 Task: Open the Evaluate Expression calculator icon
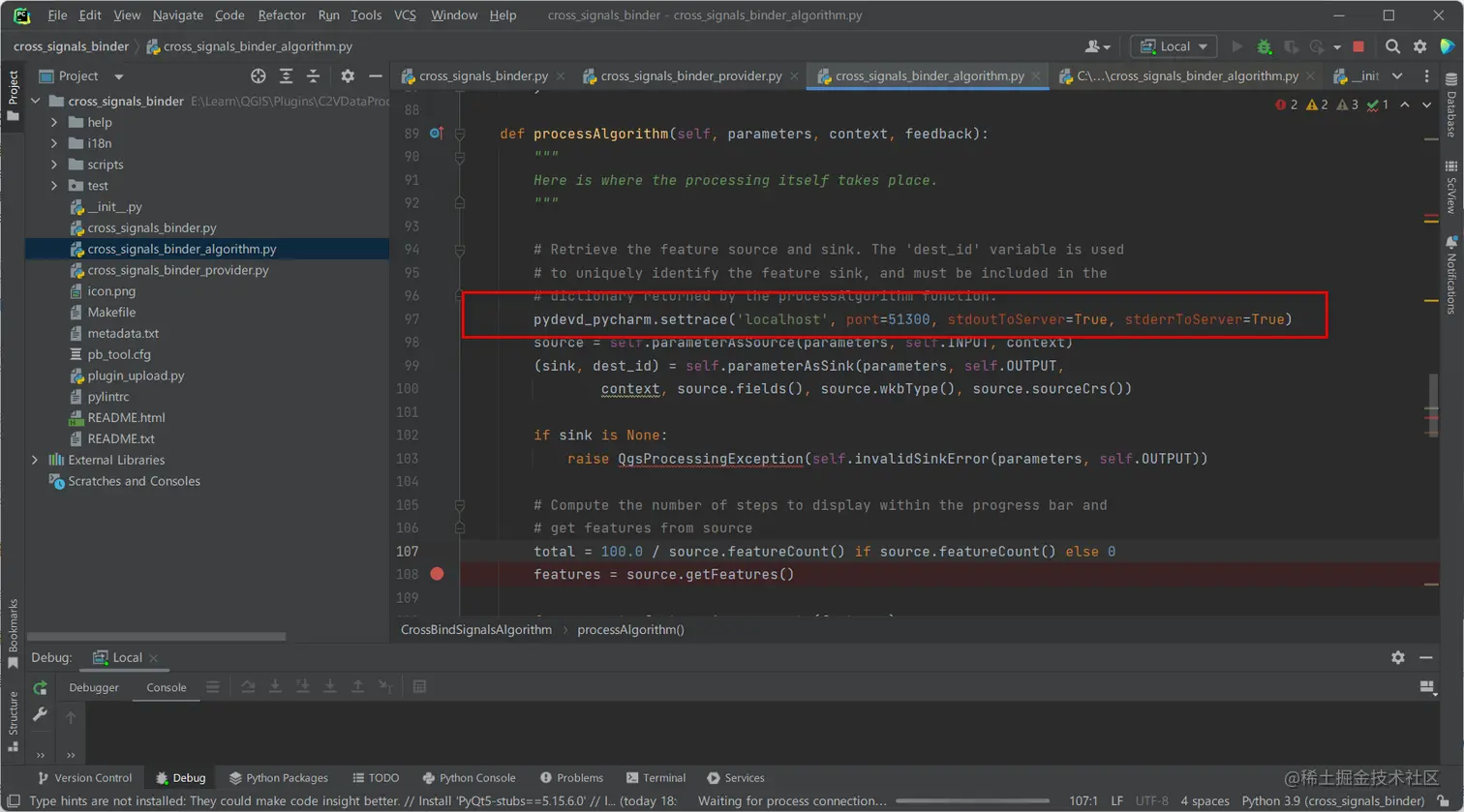tap(419, 687)
